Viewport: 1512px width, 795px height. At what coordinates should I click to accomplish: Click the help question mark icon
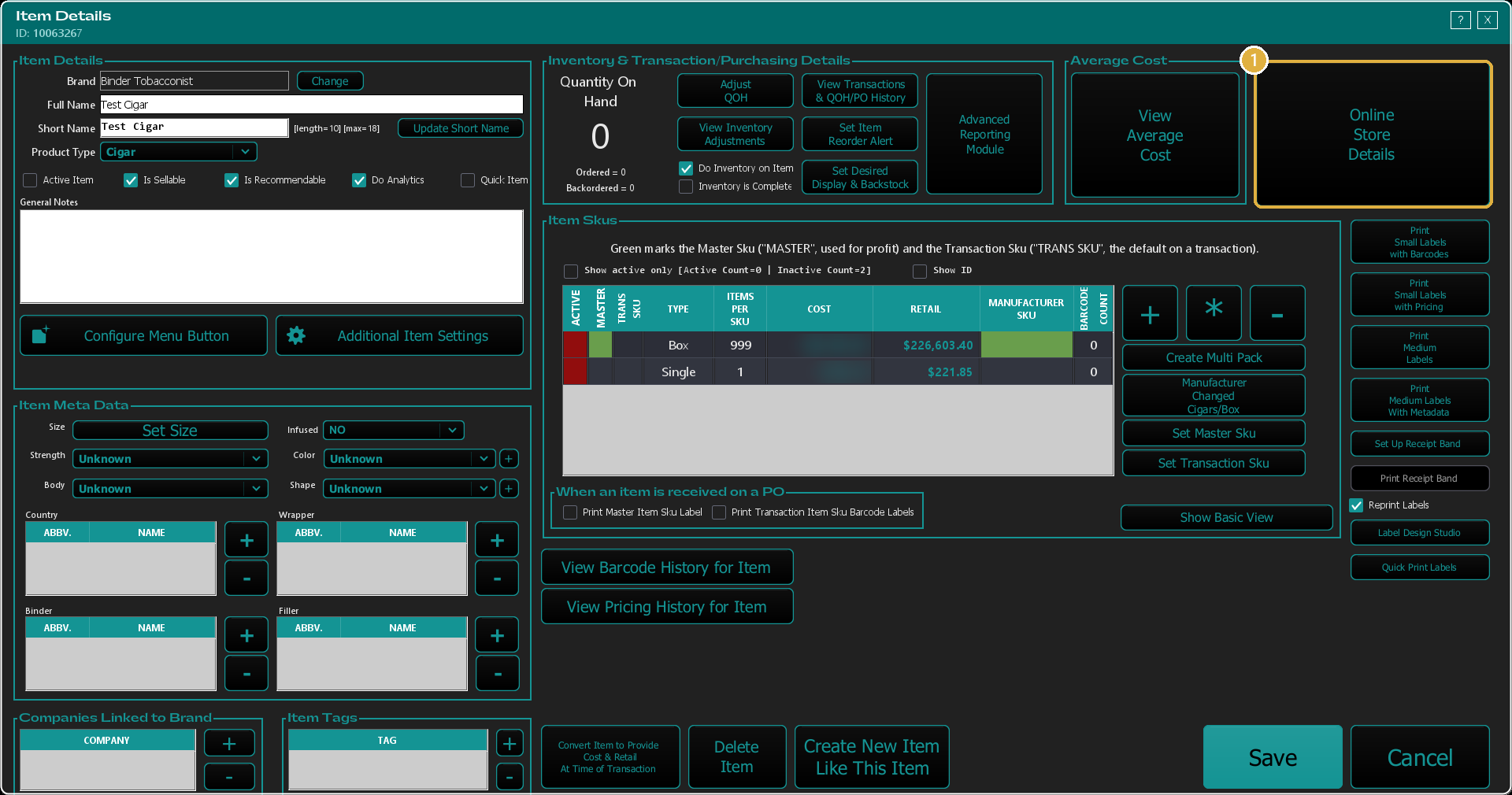point(1460,20)
